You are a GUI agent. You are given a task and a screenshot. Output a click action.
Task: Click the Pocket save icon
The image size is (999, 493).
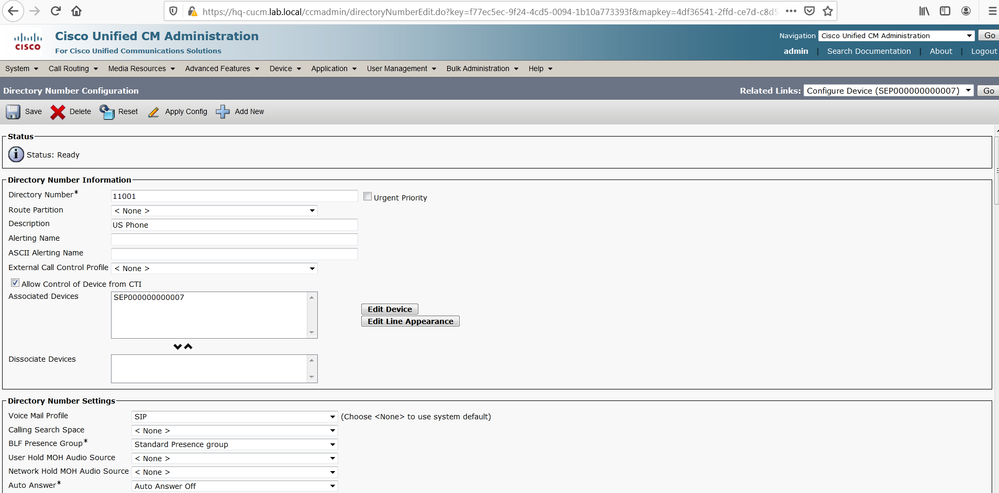[x=809, y=11]
